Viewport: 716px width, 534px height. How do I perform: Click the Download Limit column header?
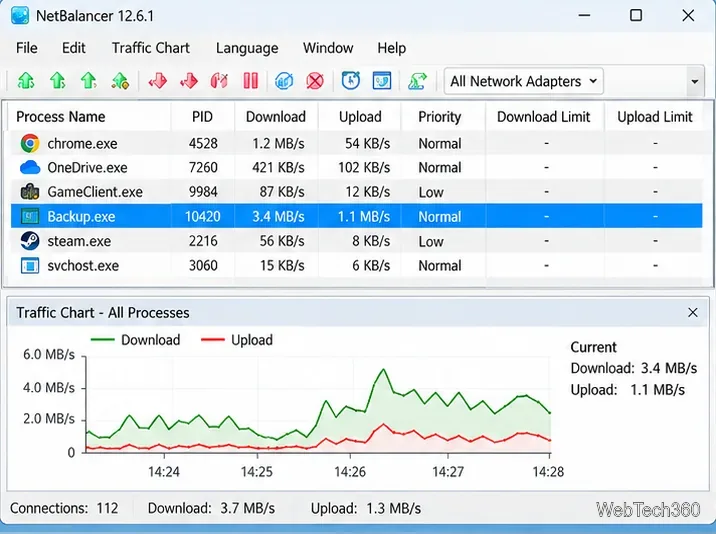[x=543, y=117]
